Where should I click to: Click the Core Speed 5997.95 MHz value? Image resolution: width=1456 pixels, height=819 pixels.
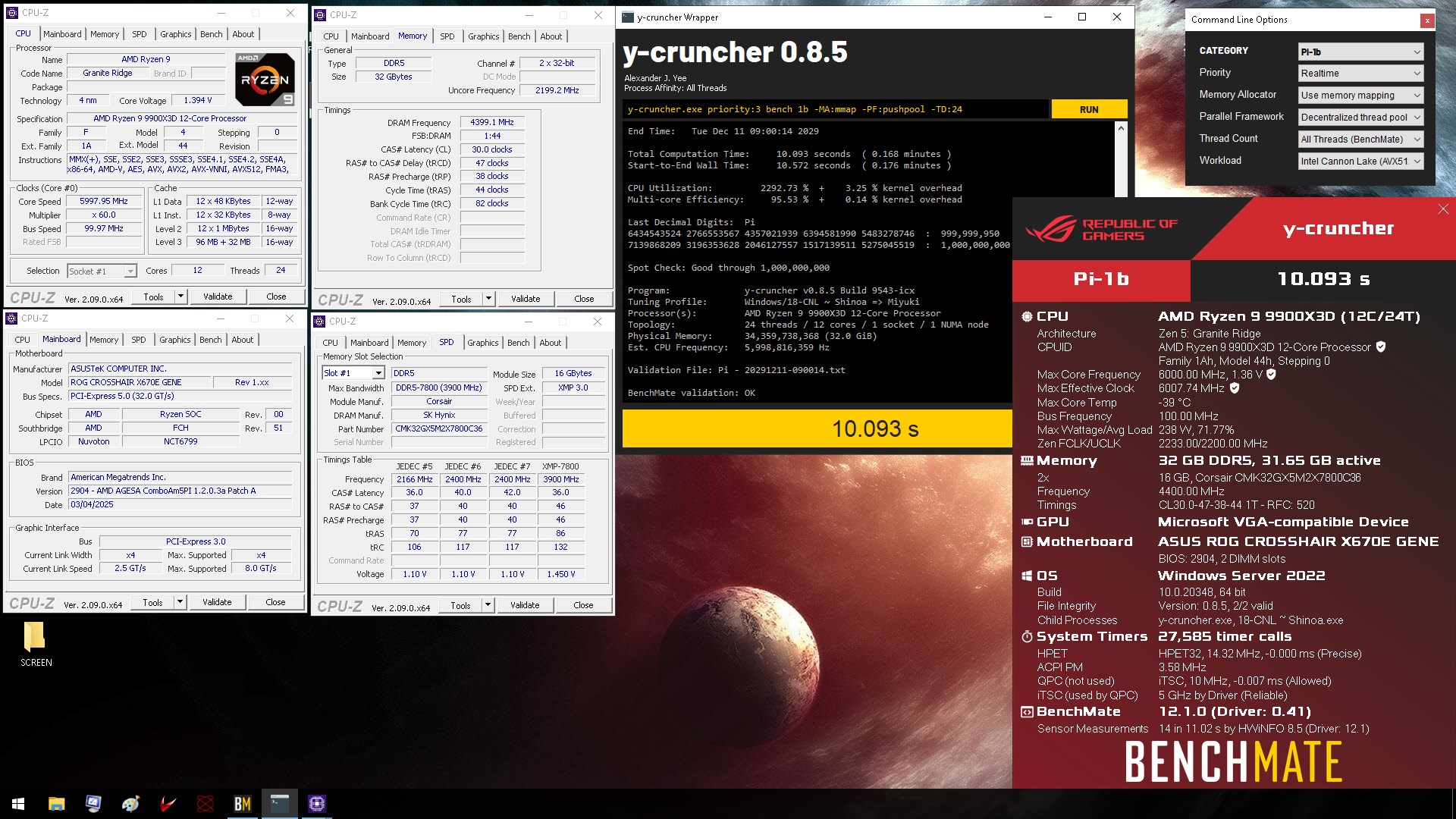104,202
